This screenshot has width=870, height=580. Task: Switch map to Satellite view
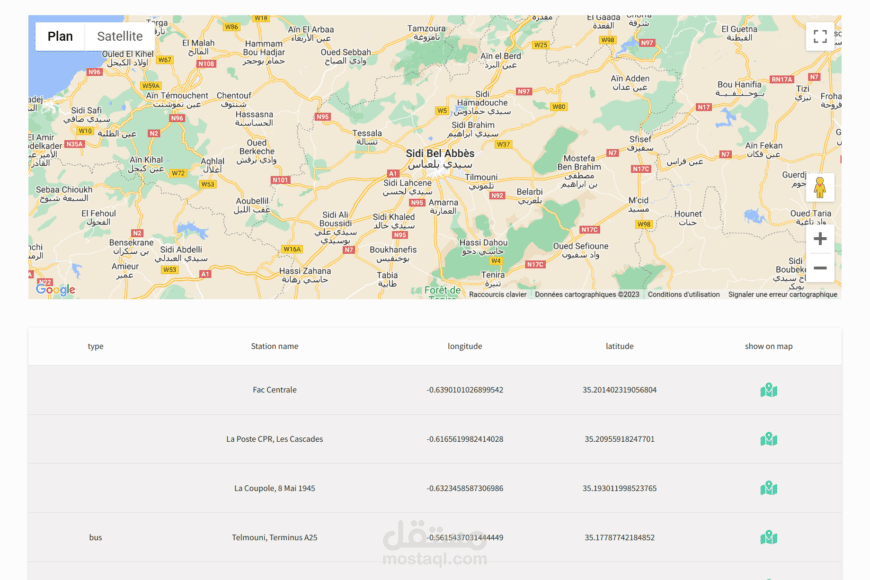pyautogui.click(x=120, y=37)
